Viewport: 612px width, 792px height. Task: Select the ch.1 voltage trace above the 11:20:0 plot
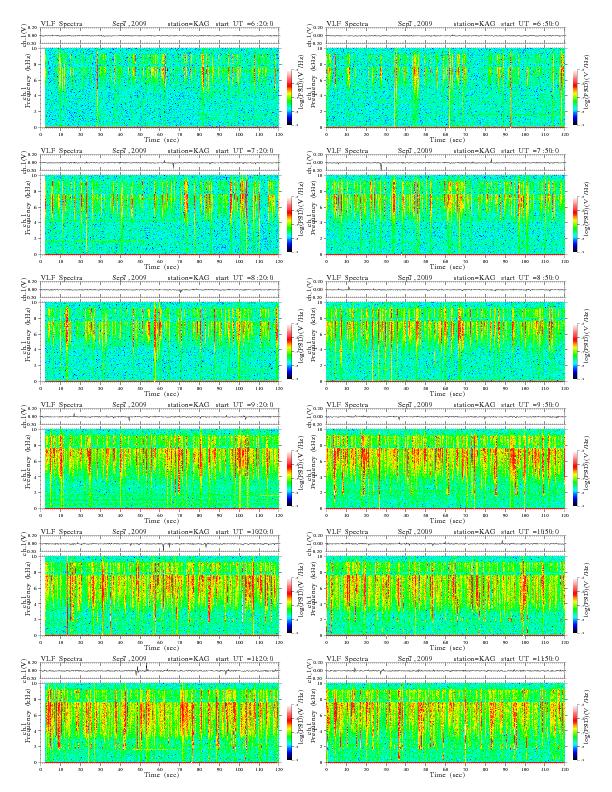pyautogui.click(x=160, y=671)
